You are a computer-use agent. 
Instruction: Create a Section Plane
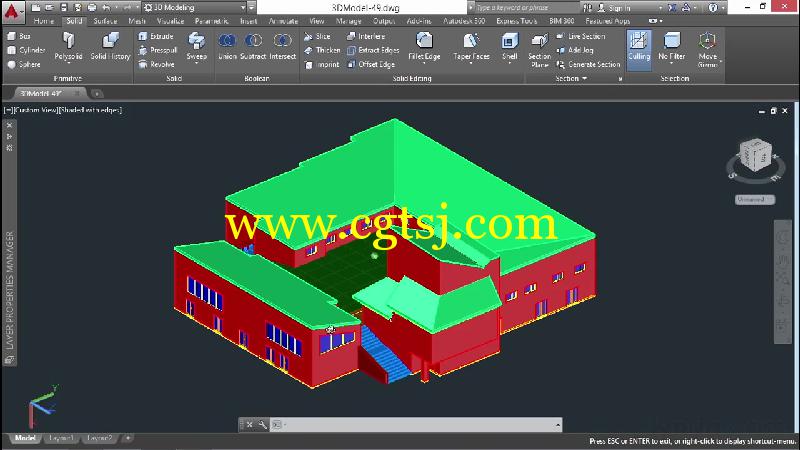(539, 50)
